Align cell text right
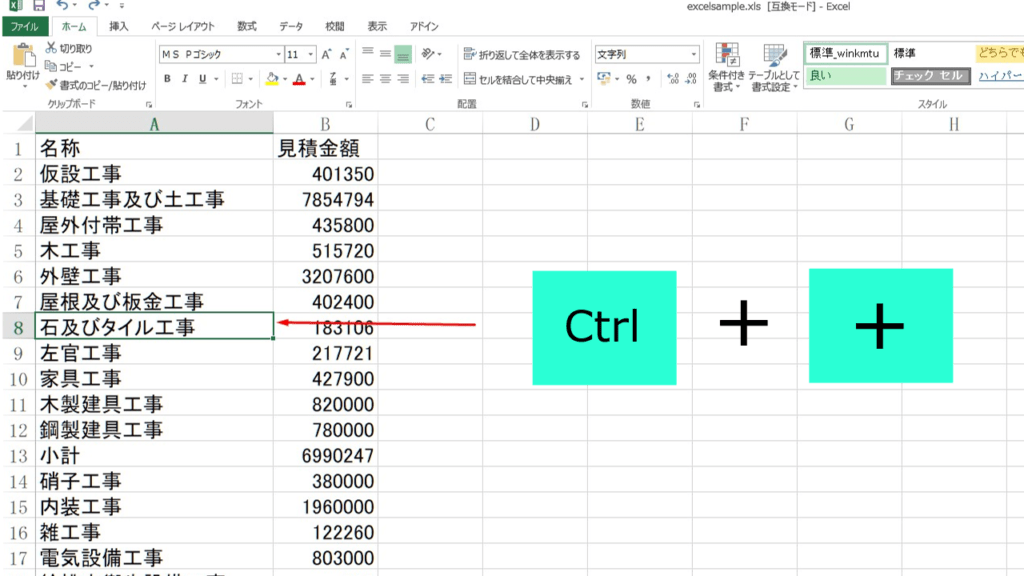 click(x=403, y=79)
